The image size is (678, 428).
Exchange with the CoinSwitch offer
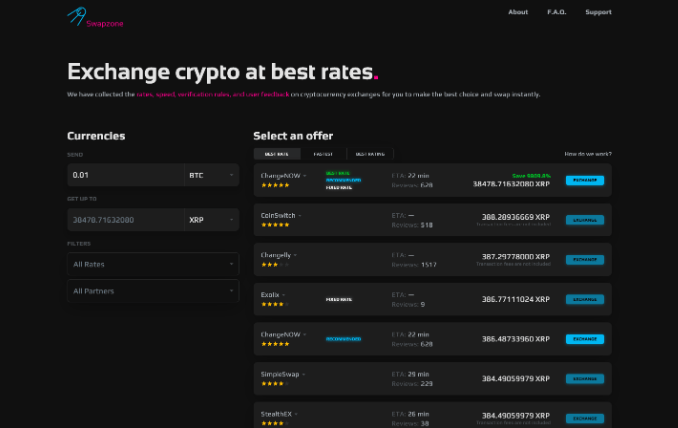[x=585, y=220]
